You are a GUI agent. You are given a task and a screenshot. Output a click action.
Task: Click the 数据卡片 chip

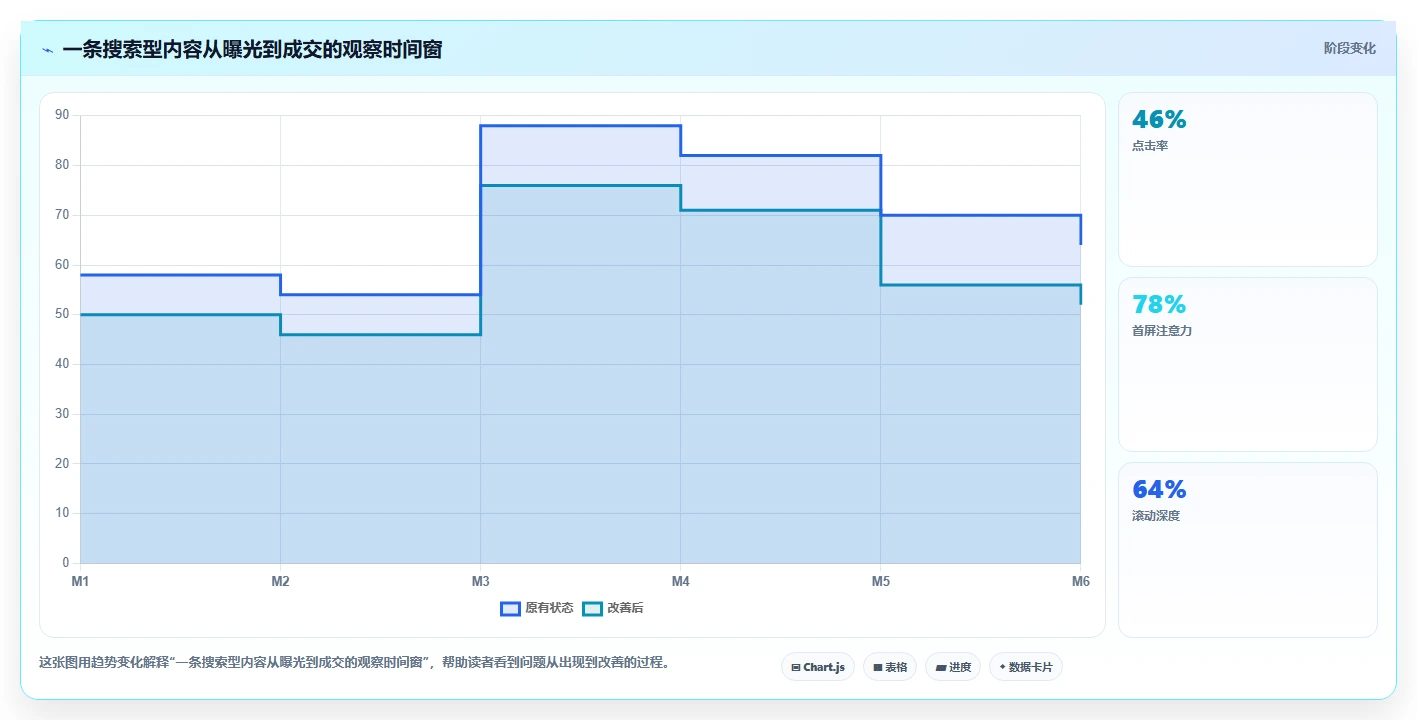coord(1026,667)
